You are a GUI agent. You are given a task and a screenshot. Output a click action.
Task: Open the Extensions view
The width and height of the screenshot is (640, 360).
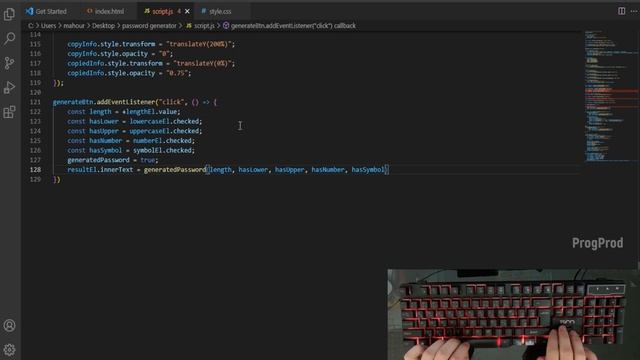9,112
